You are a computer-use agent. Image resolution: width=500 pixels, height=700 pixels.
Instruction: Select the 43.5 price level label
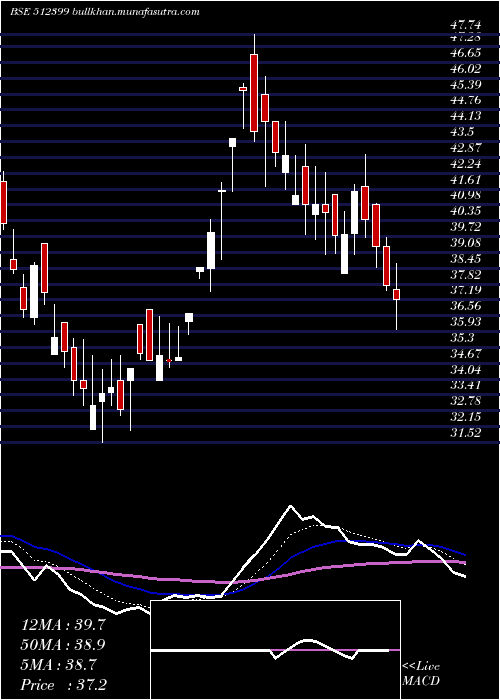(462, 132)
